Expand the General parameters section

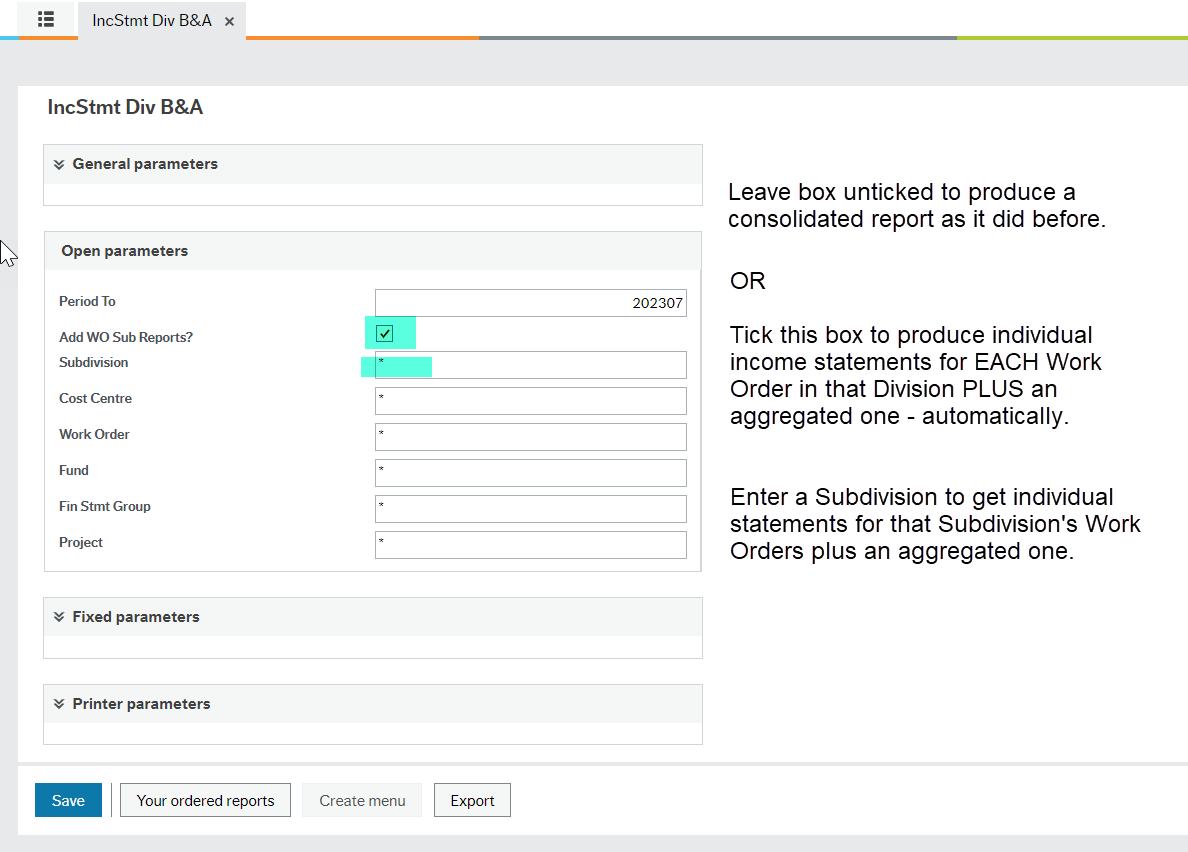tap(143, 164)
